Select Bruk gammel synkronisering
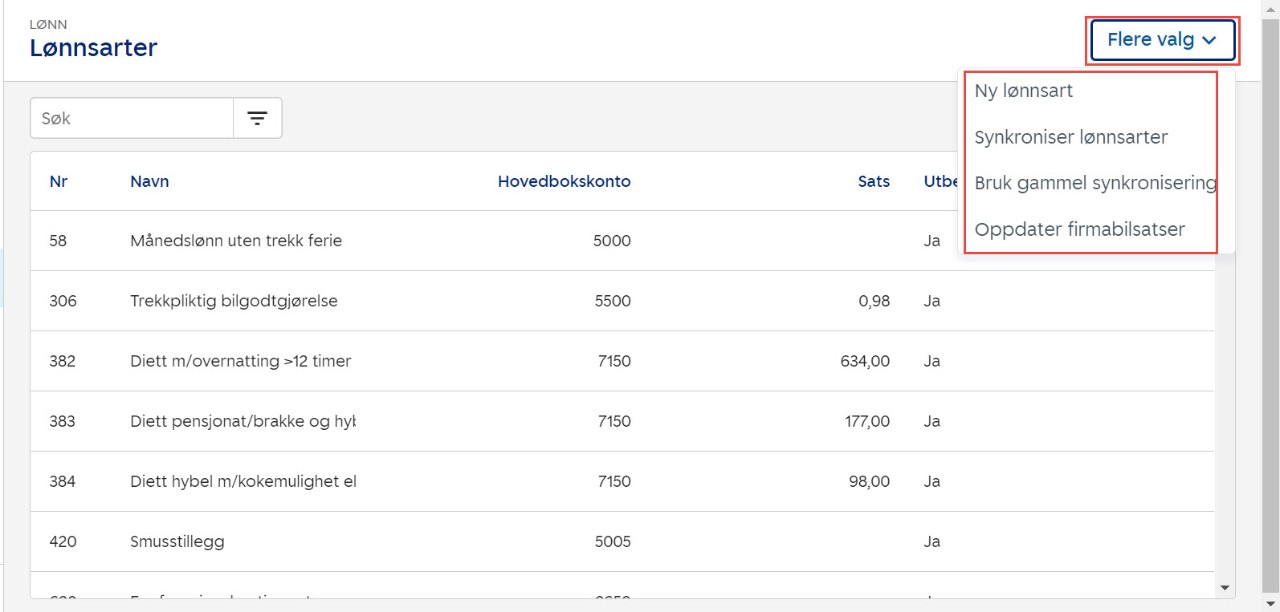1280x612 pixels. (x=1094, y=183)
